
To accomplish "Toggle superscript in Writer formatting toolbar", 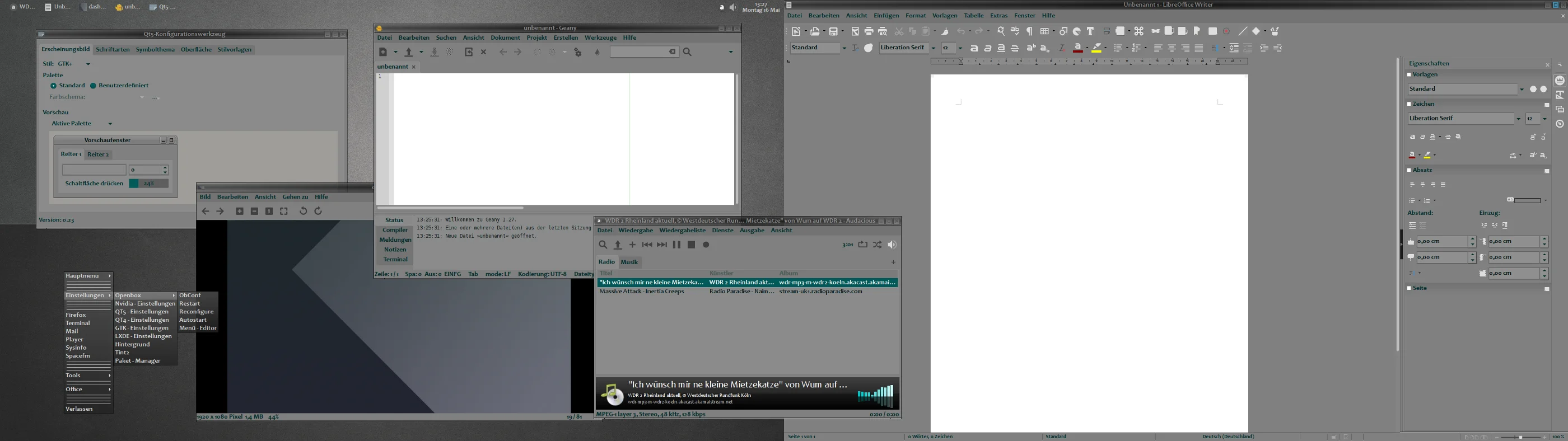I will coord(1030,48).
